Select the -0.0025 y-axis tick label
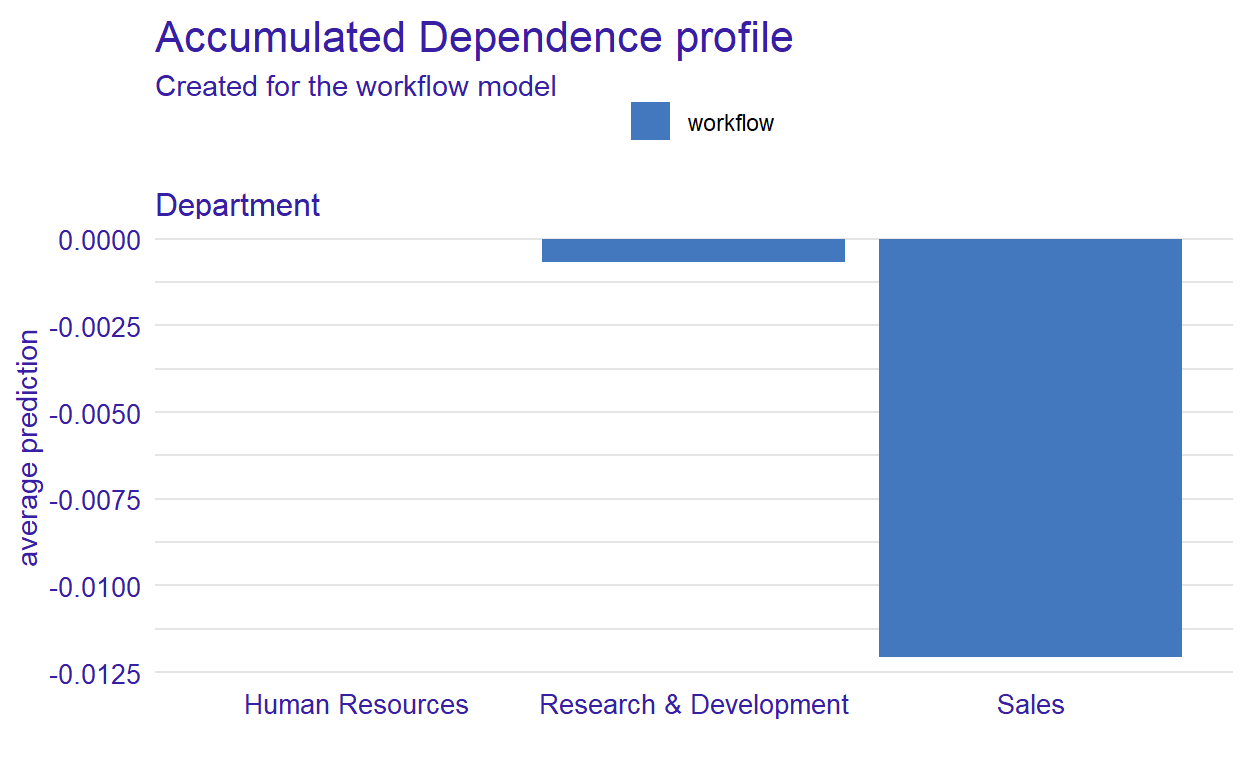Viewport: 1248px width, 768px height. point(96,326)
